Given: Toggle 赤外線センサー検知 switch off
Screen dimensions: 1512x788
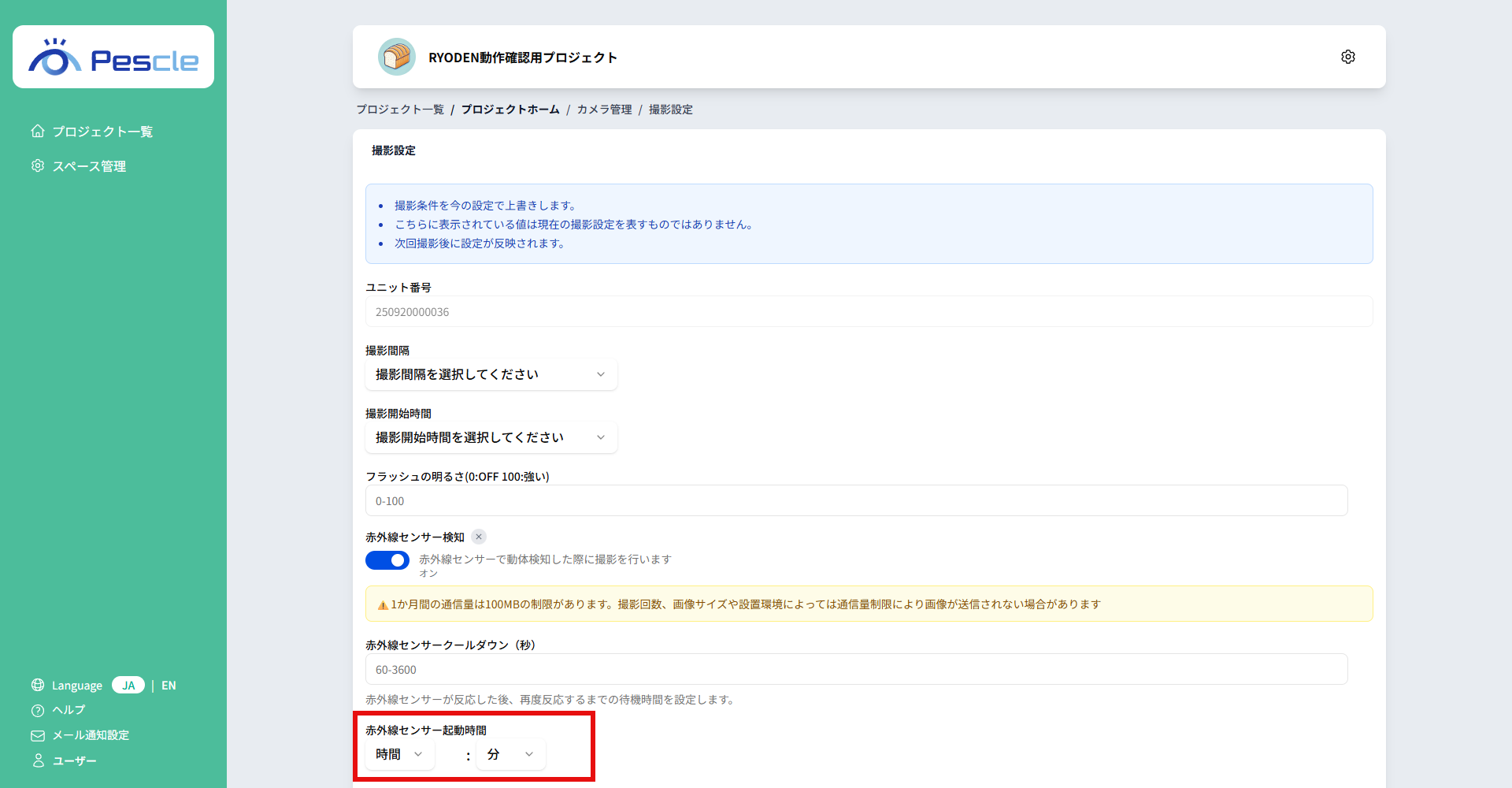Looking at the screenshot, I should 387,560.
